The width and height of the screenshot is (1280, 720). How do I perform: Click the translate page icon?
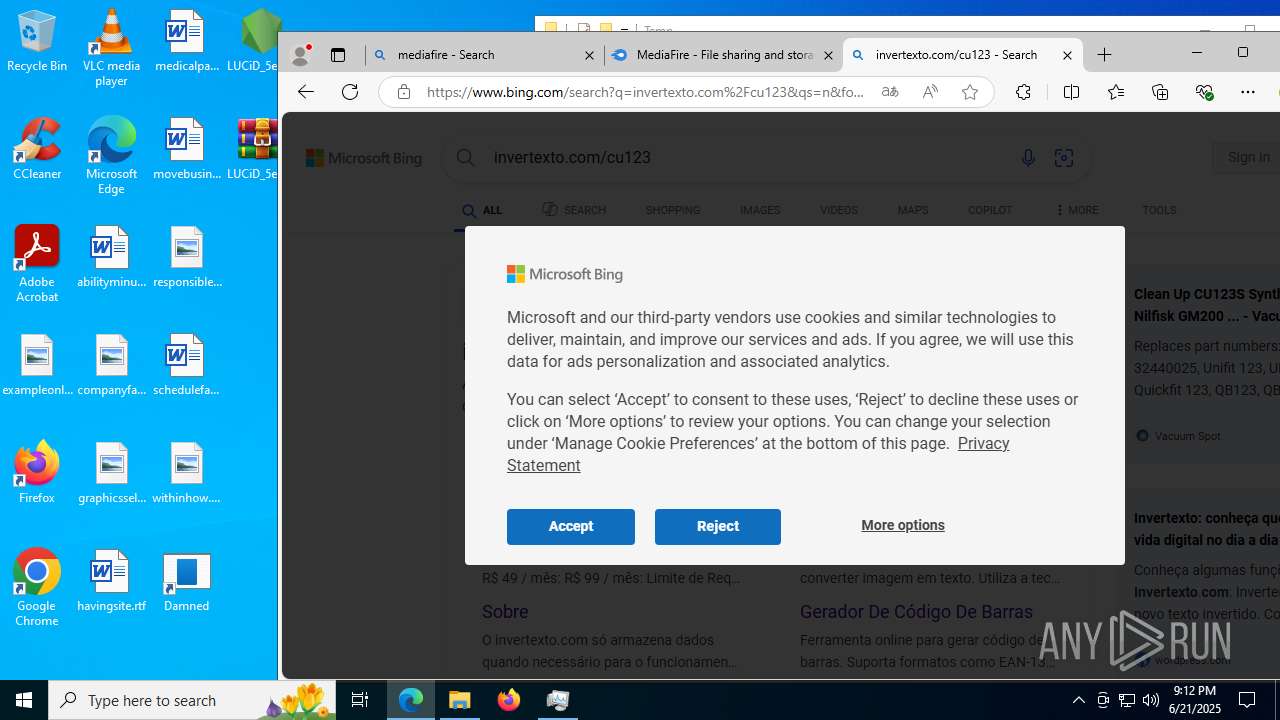point(889,92)
